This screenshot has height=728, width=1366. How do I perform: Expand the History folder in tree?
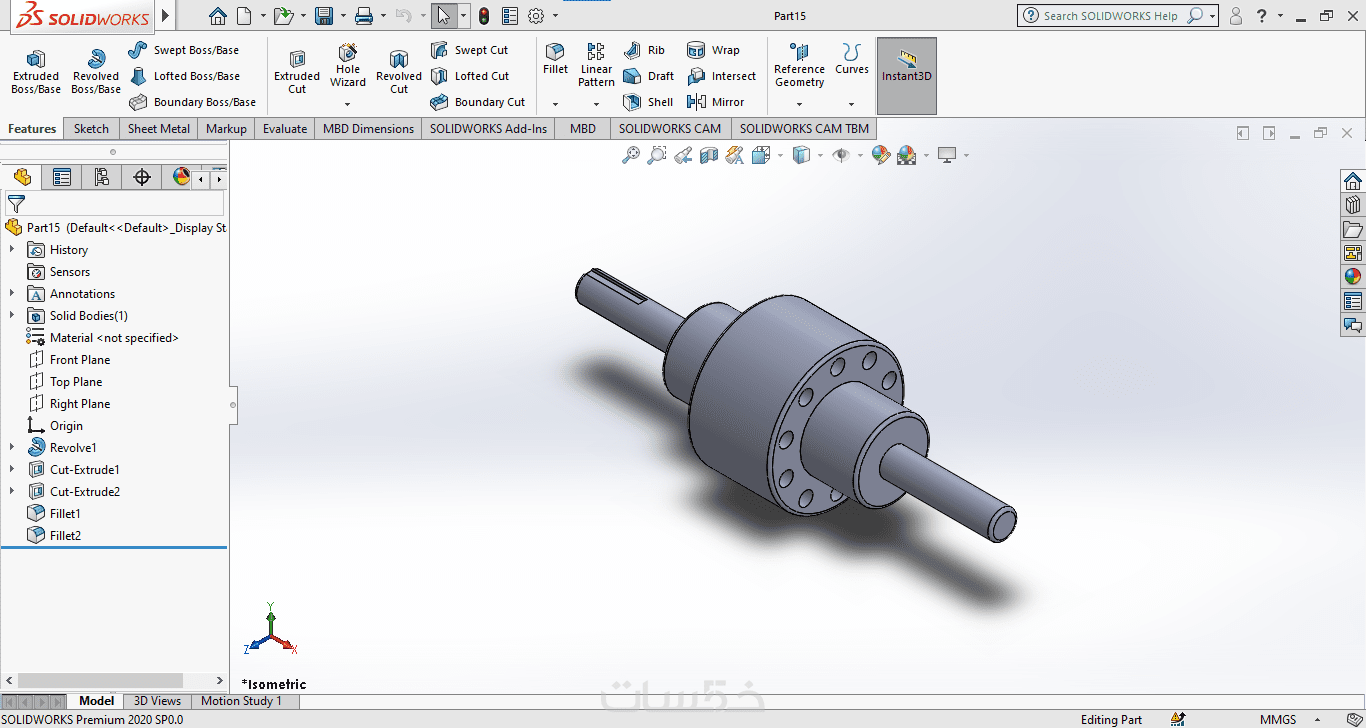[12, 250]
